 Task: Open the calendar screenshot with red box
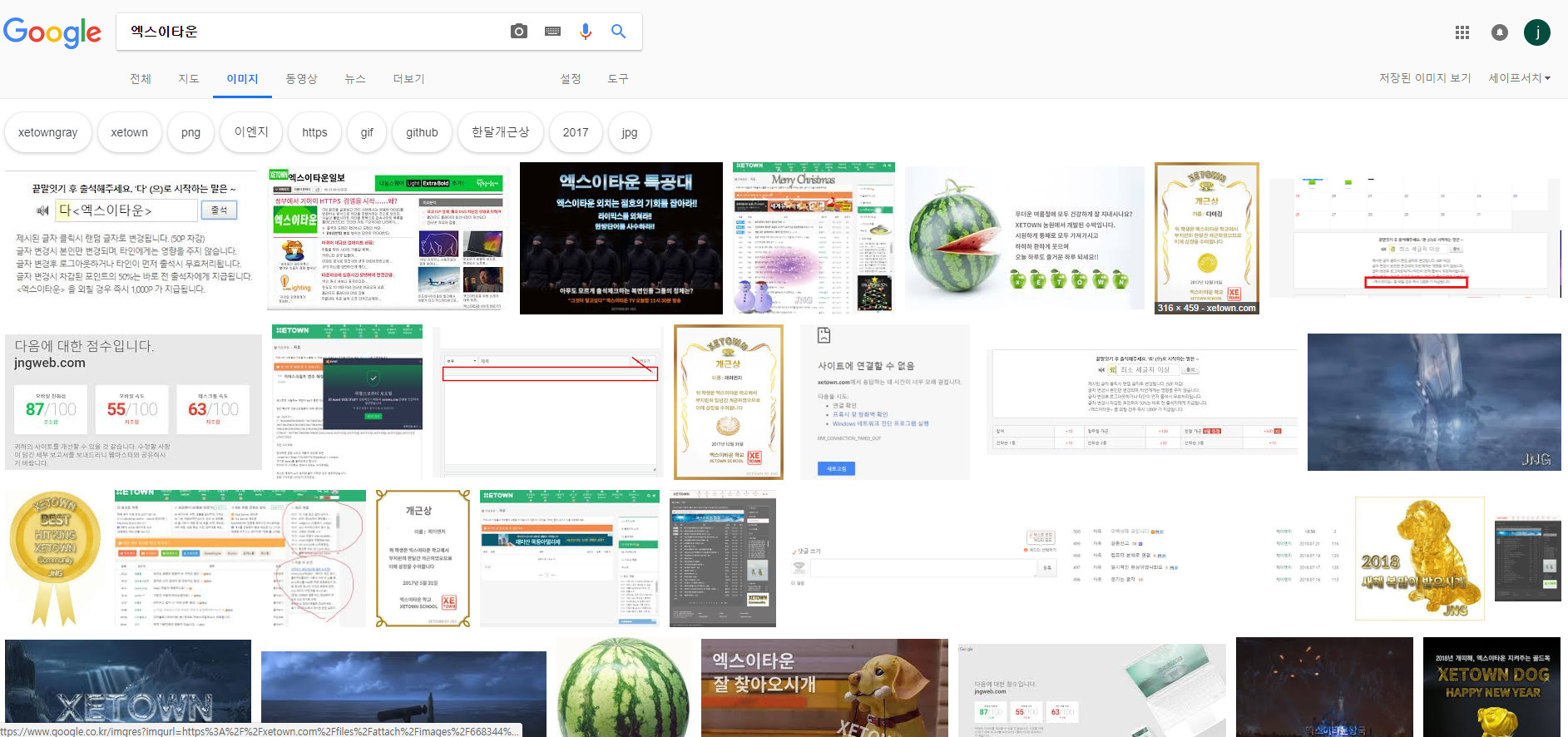coord(1415,238)
